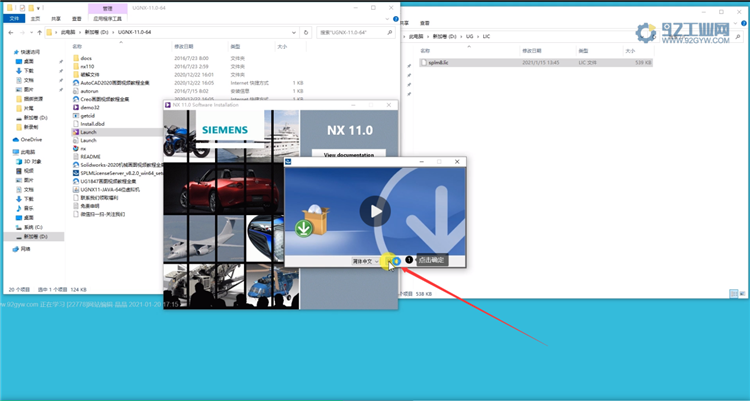The image size is (750, 401).
Task: Select the 微信扫一扫-关注我们 file
Action: click(99, 214)
